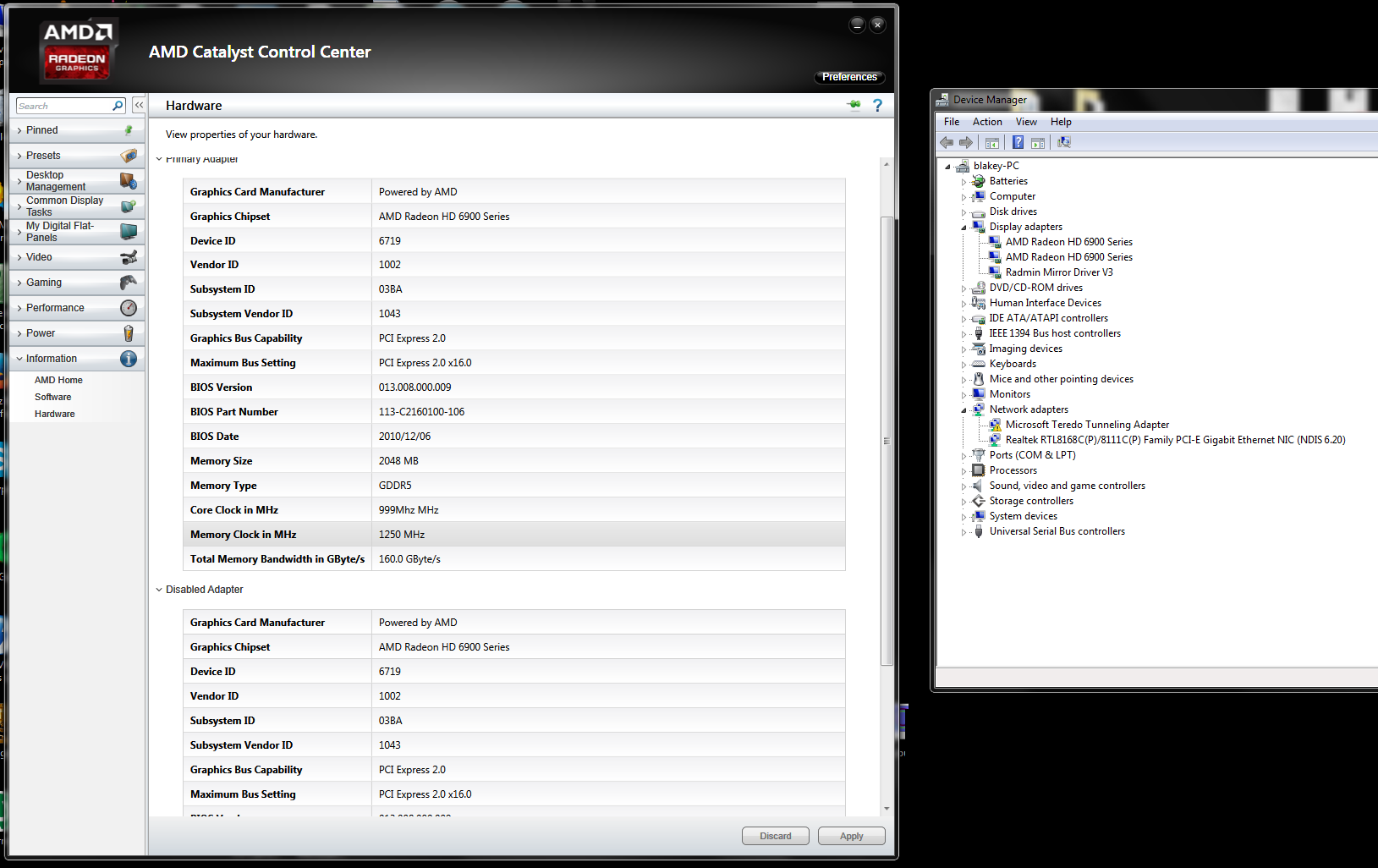Select IEEE 1394 Bus host controllers
The image size is (1378, 868).
point(1055,333)
